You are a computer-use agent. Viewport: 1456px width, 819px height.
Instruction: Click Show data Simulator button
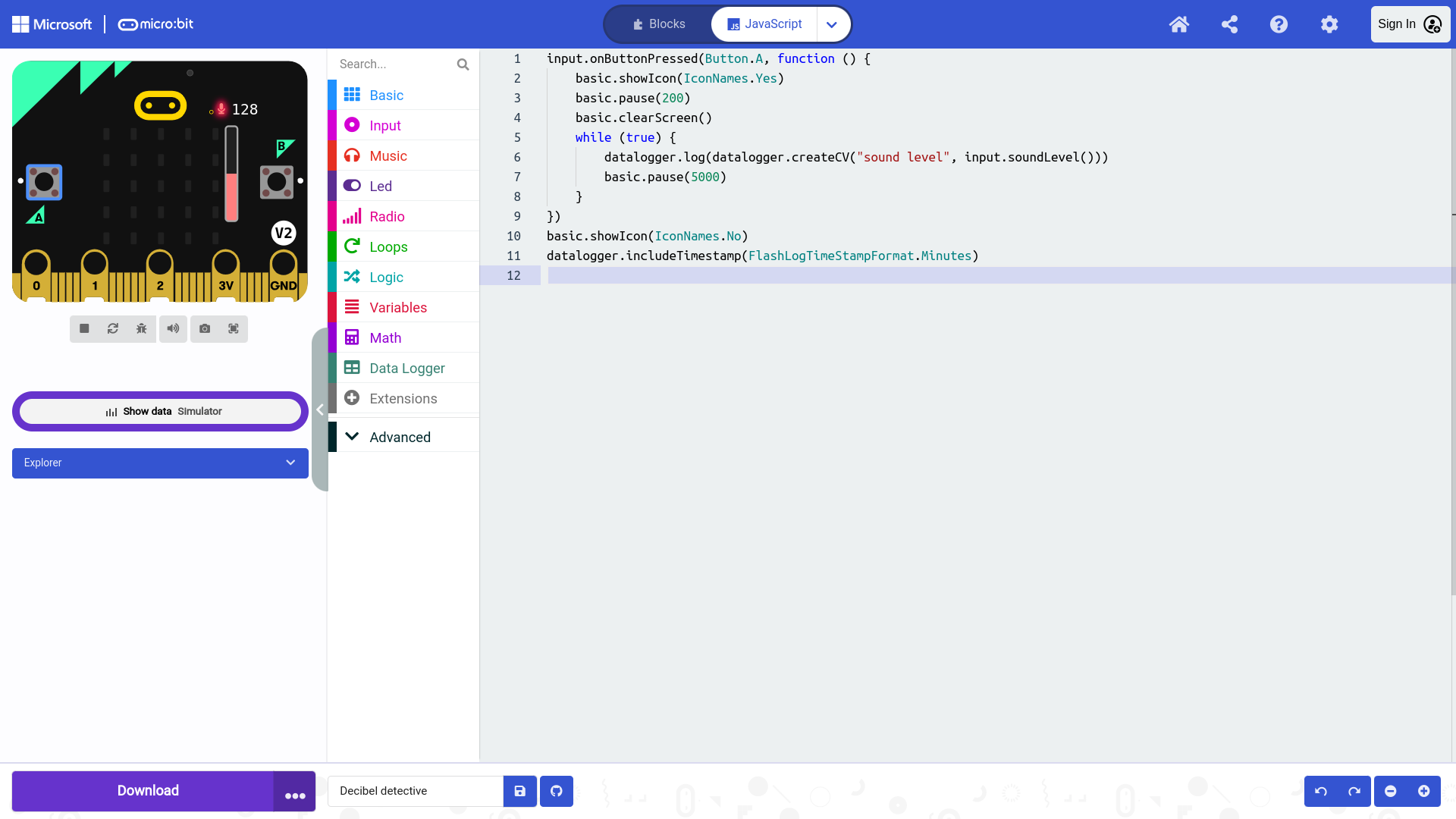point(160,411)
